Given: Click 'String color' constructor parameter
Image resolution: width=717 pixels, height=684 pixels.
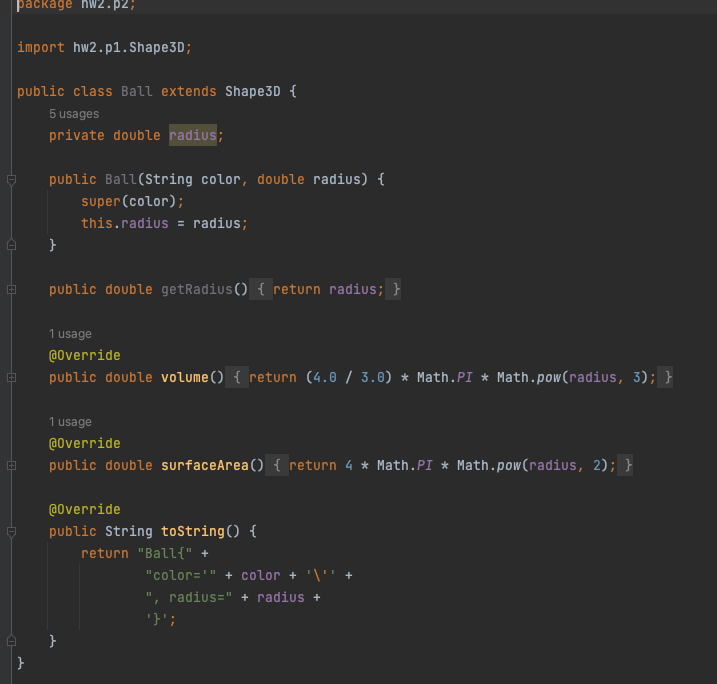Looking at the screenshot, I should (x=193, y=179).
